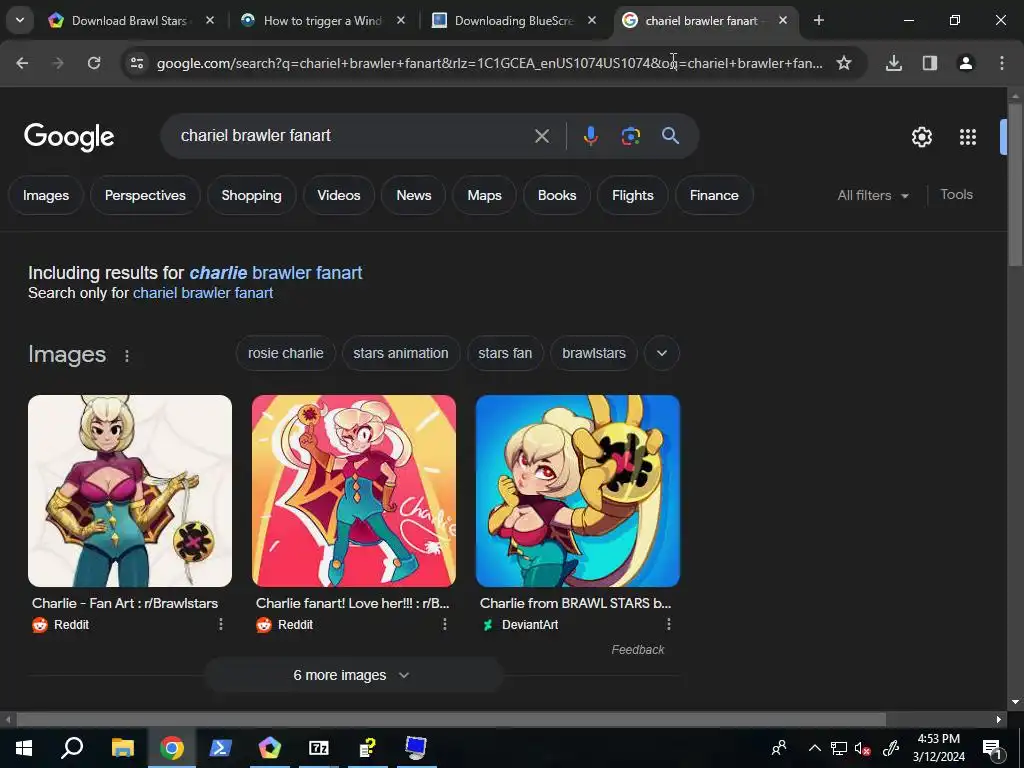Close the Download Brawl Stars tab

(210, 21)
